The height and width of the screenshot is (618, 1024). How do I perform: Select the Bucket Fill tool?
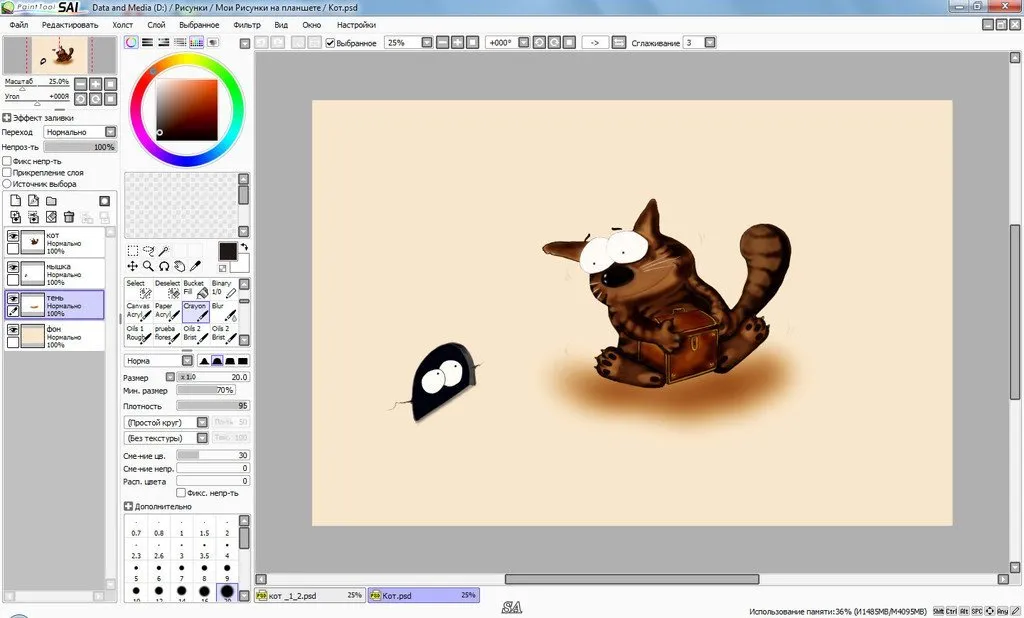point(195,289)
